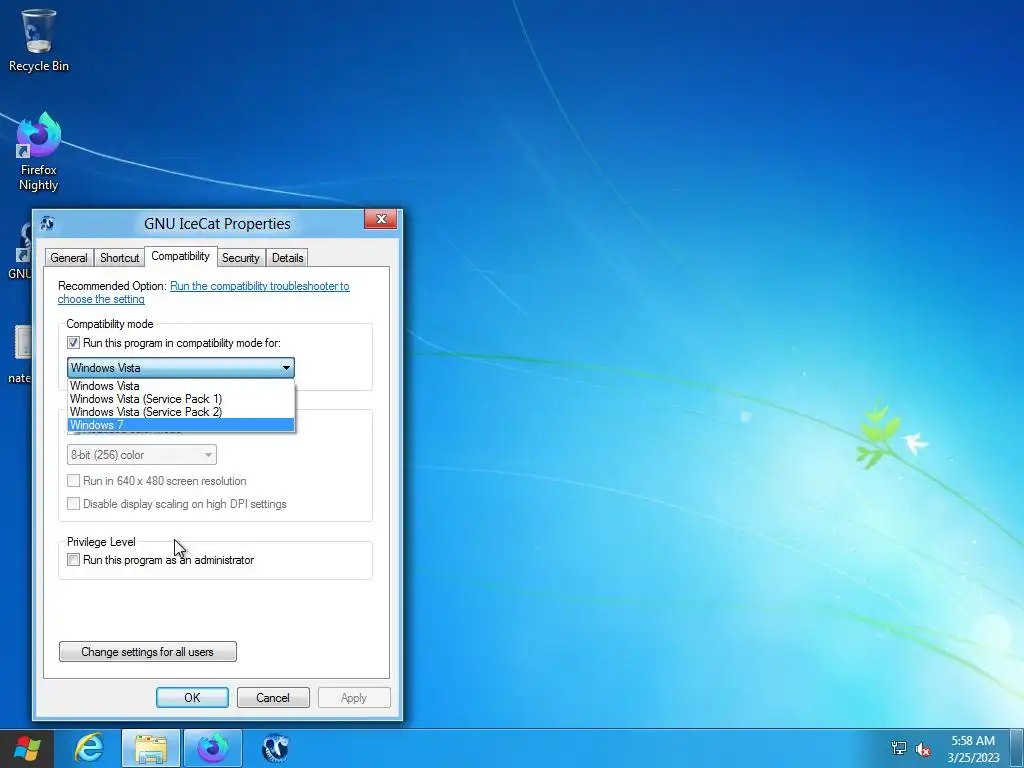Click the IceCat icon in the Properties title bar
The image size is (1024, 768).
pyautogui.click(x=48, y=223)
